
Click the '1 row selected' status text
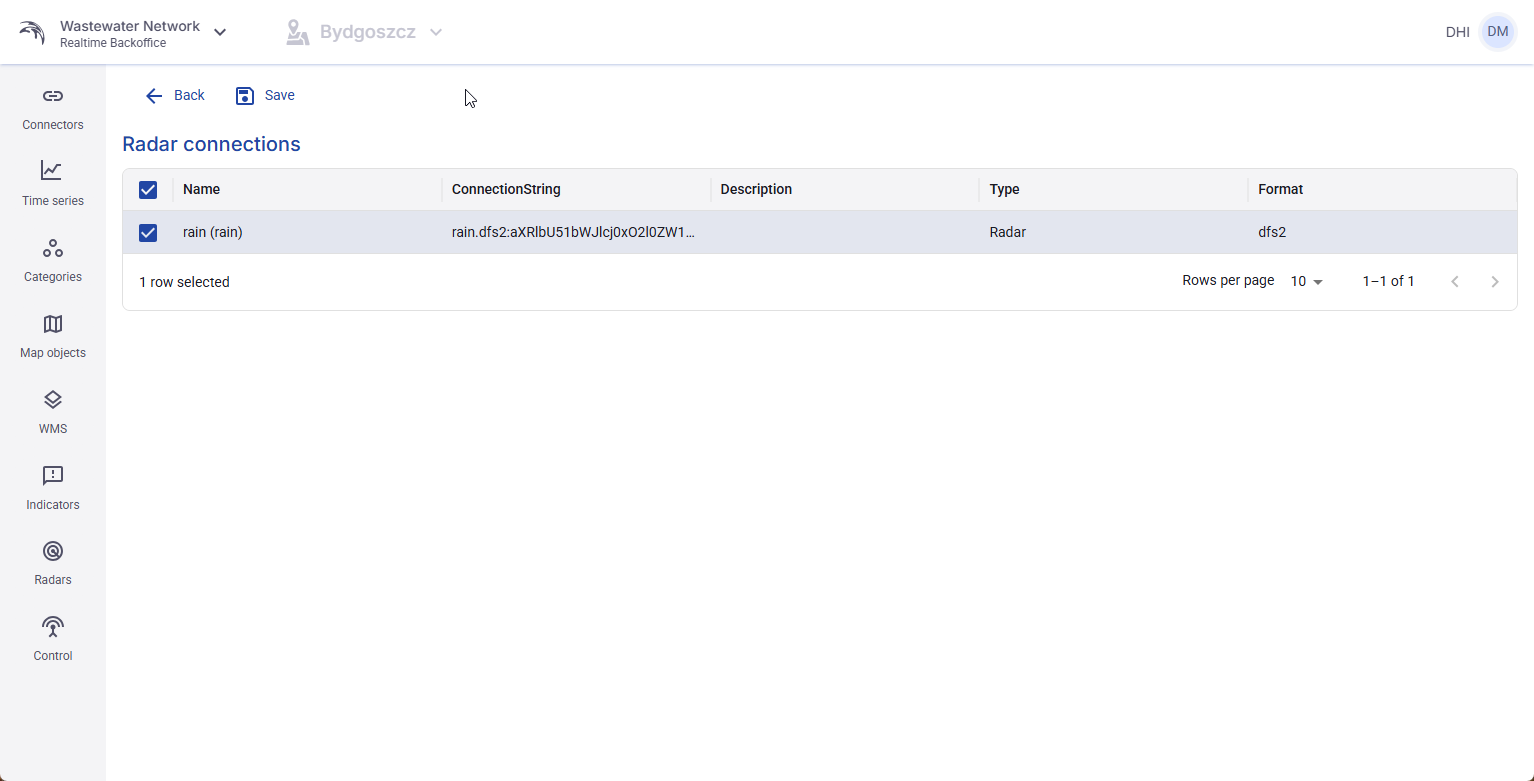[x=184, y=282]
